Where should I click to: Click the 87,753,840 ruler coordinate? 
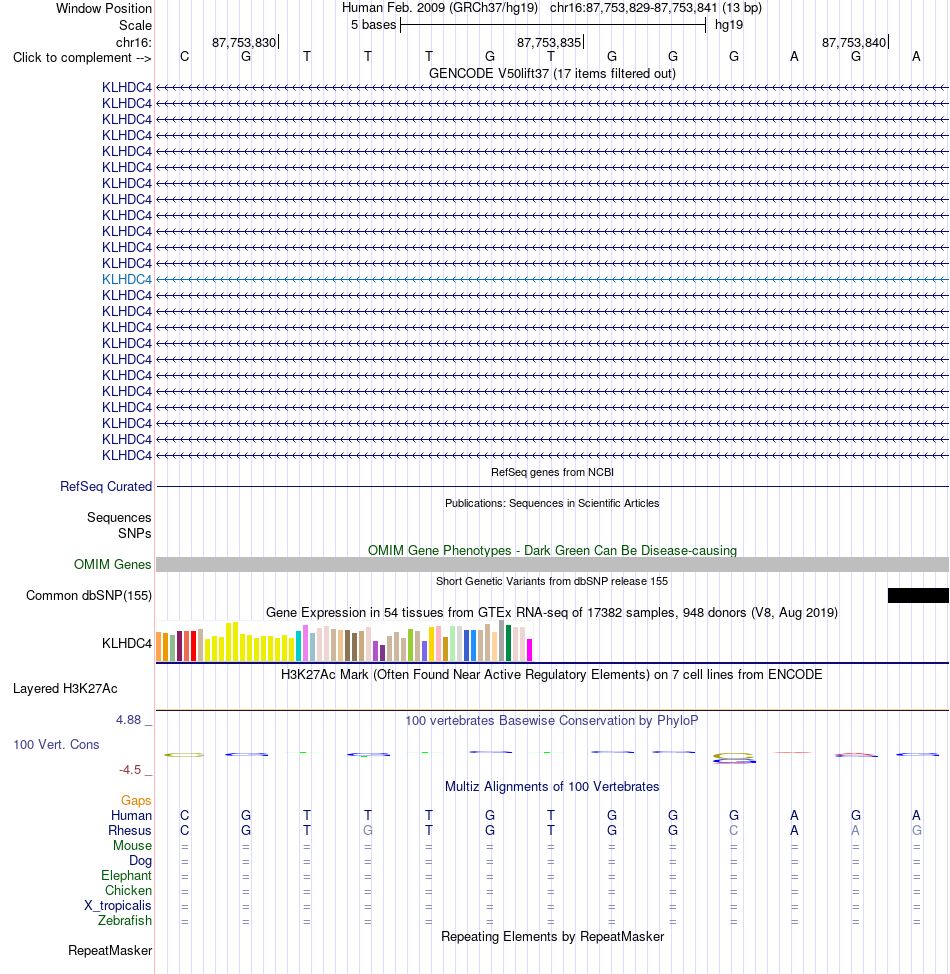pos(854,42)
